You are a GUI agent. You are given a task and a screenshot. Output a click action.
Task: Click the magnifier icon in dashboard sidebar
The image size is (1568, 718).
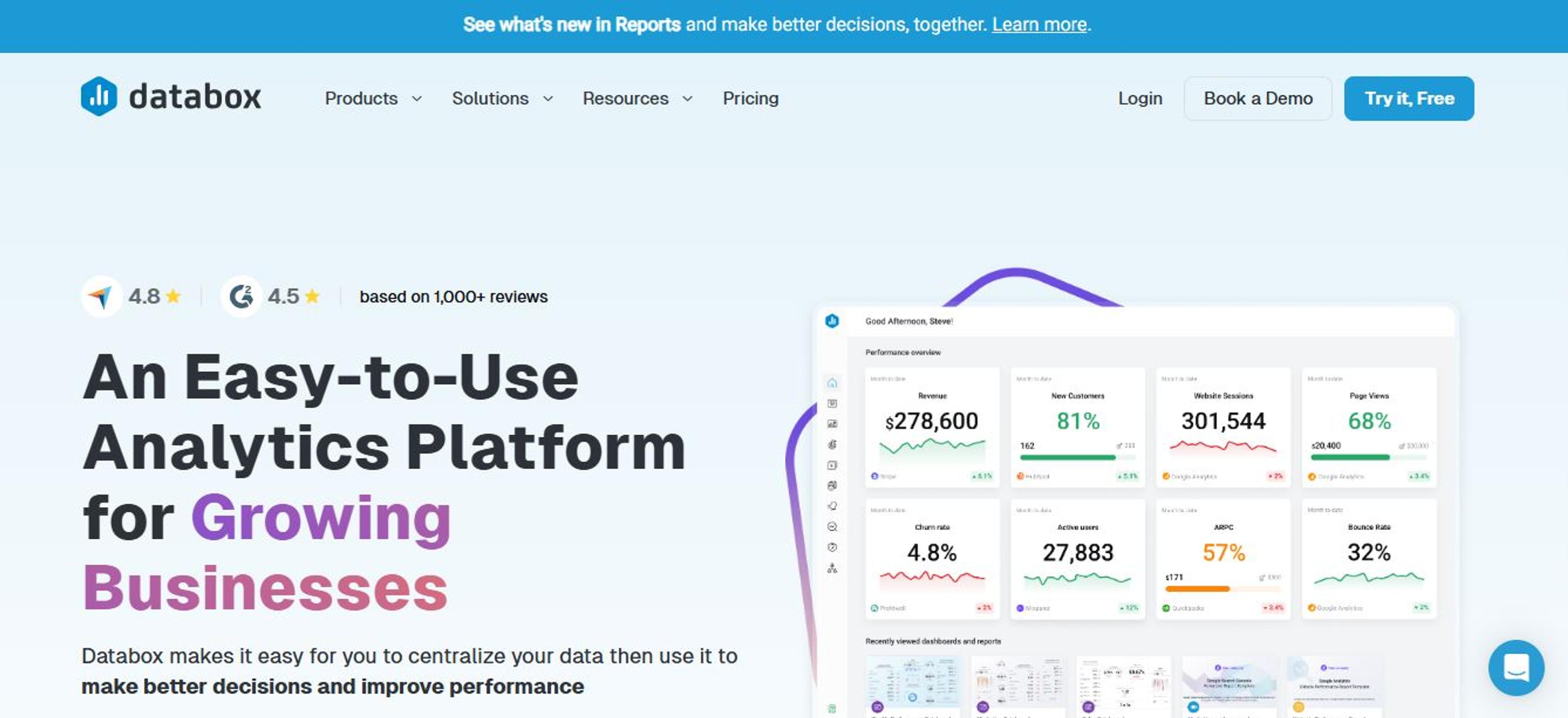(x=832, y=527)
